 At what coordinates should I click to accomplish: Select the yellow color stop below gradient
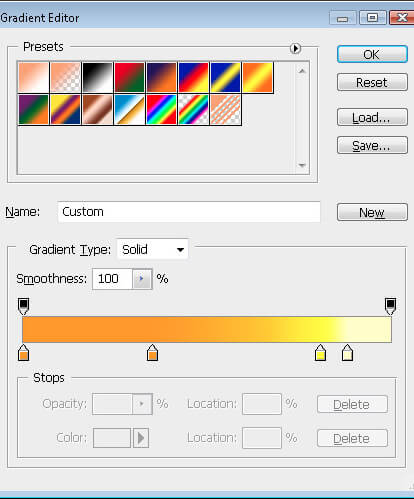[320, 353]
